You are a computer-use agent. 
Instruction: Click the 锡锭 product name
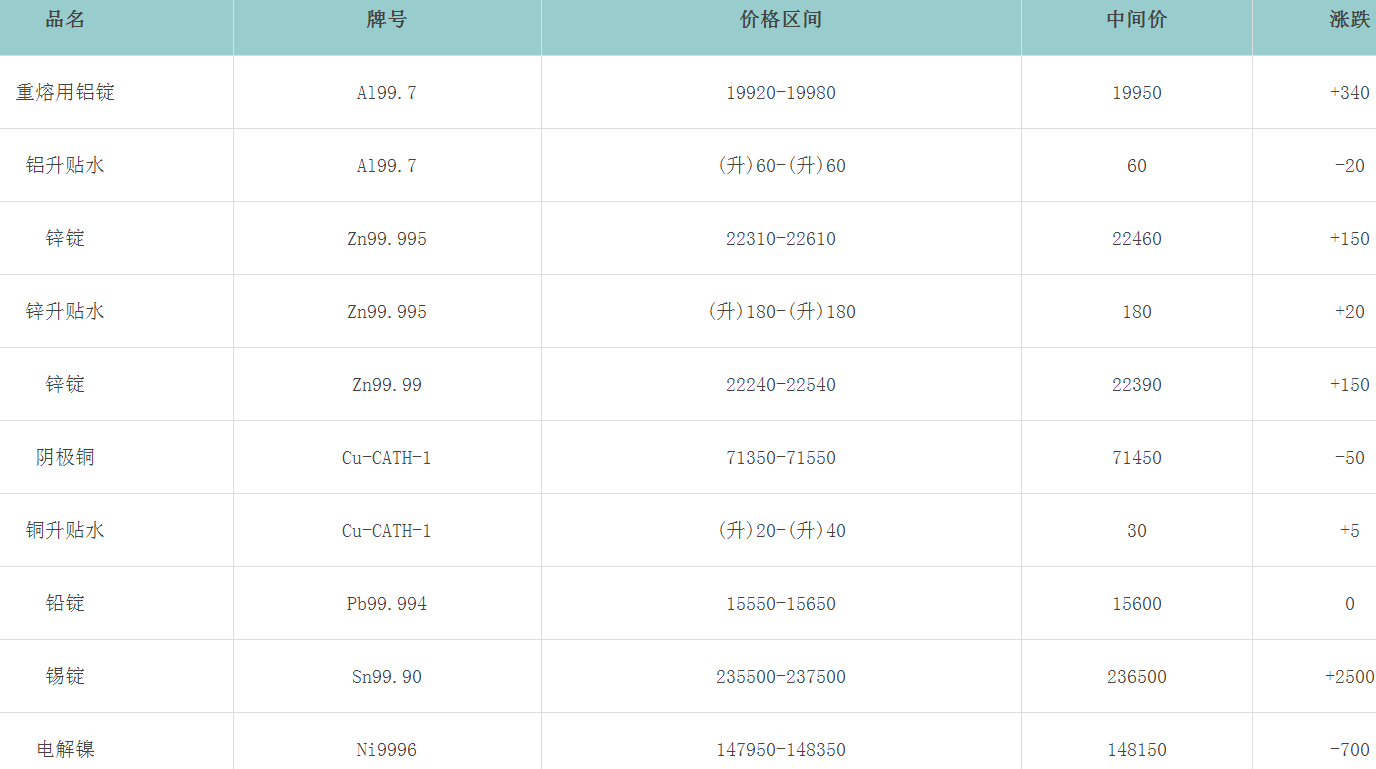click(x=65, y=677)
